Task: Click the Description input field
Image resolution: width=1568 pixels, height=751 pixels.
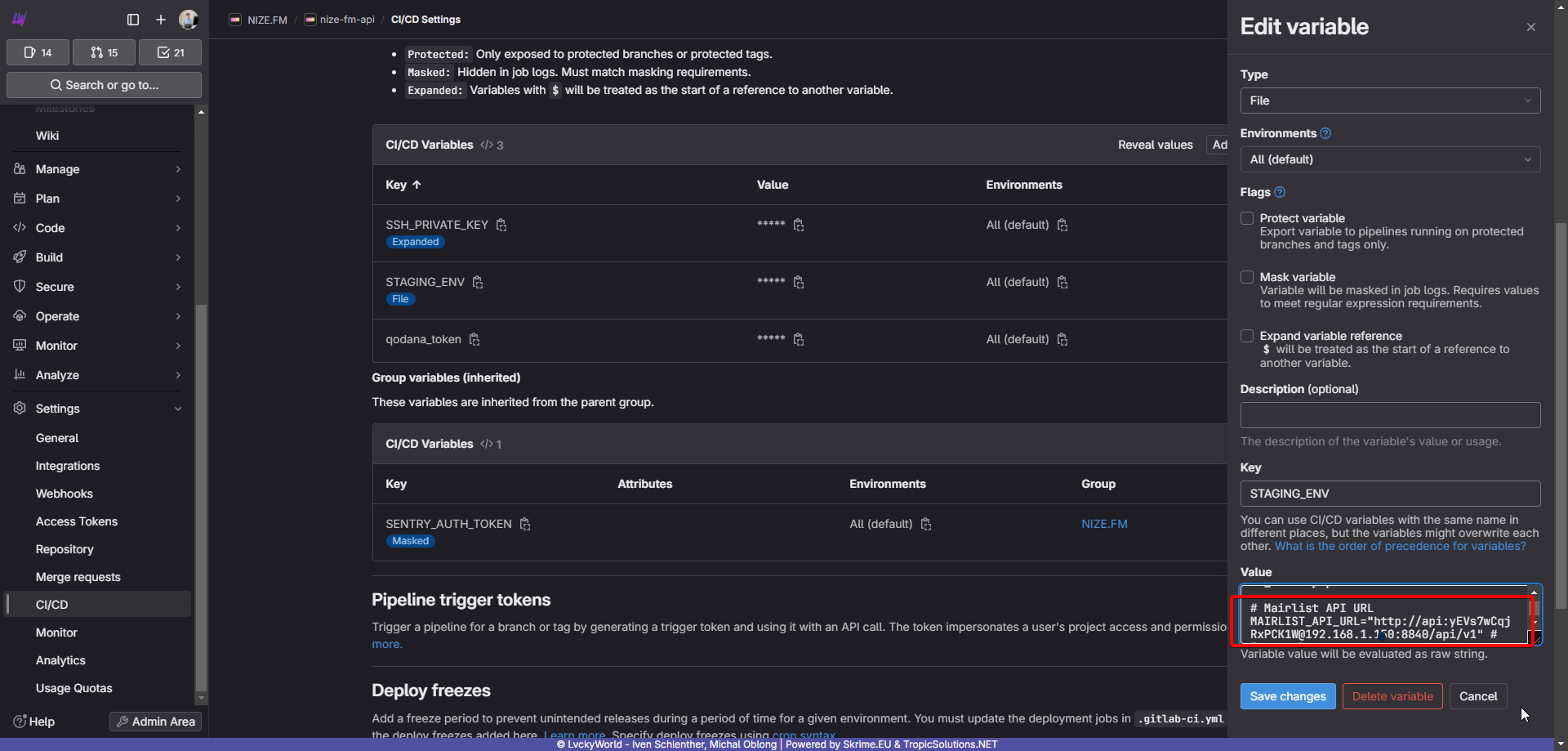Action: click(x=1389, y=415)
